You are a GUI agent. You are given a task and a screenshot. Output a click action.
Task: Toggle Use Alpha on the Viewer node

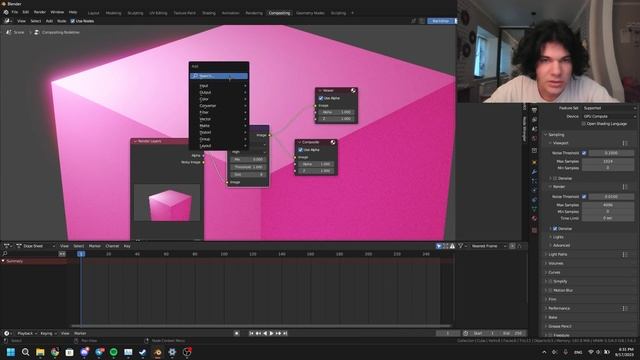[321, 98]
